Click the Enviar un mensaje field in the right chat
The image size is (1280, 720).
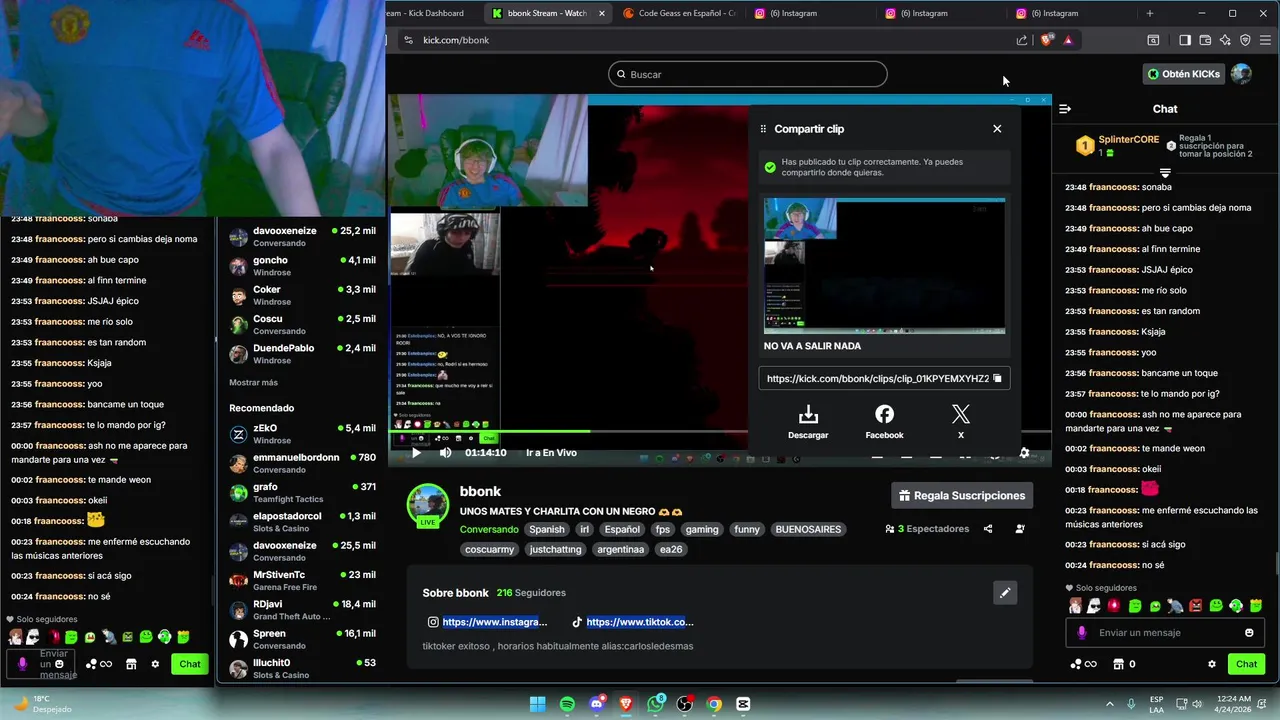coord(1165,633)
